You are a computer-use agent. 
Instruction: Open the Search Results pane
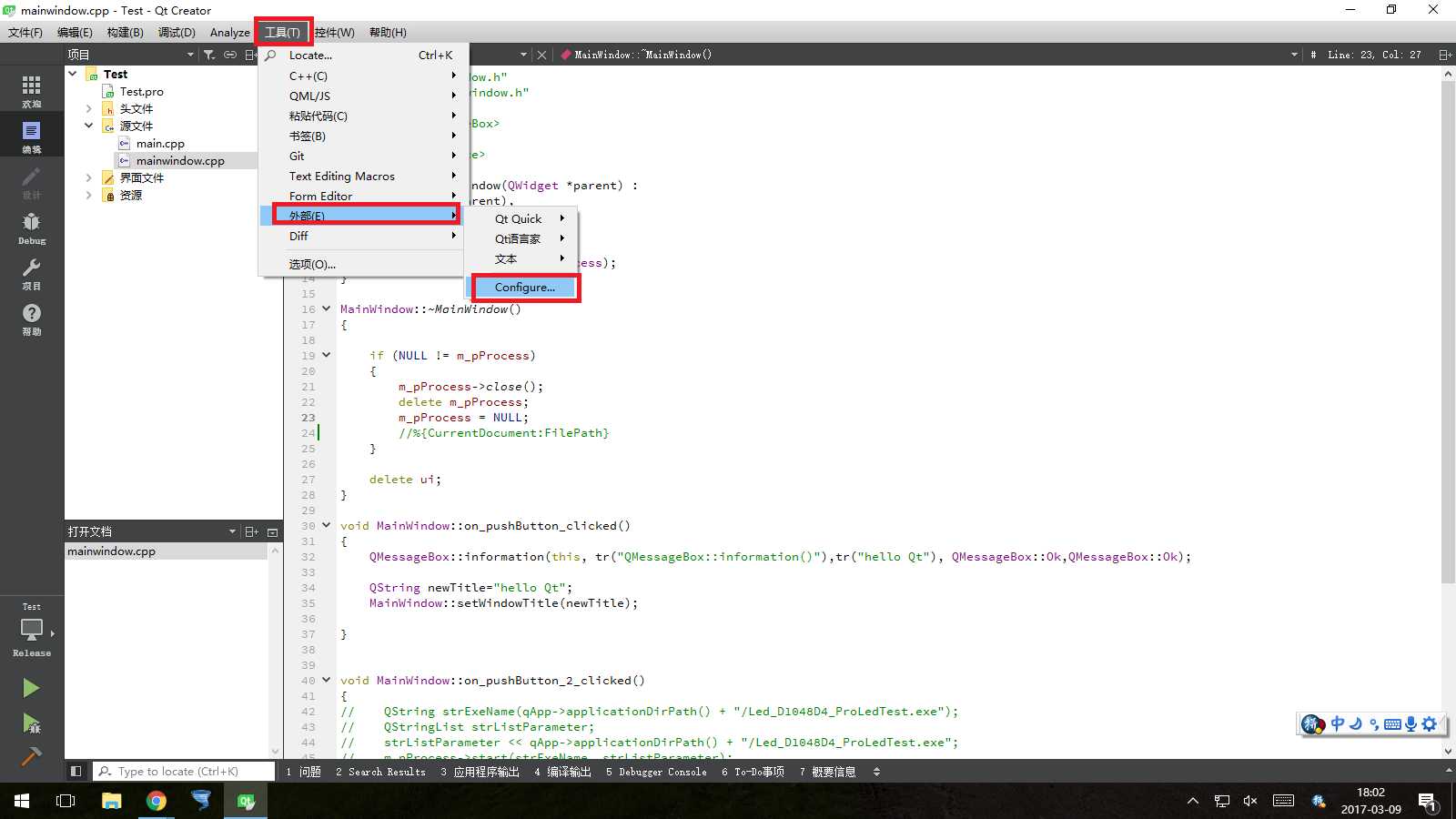[380, 772]
